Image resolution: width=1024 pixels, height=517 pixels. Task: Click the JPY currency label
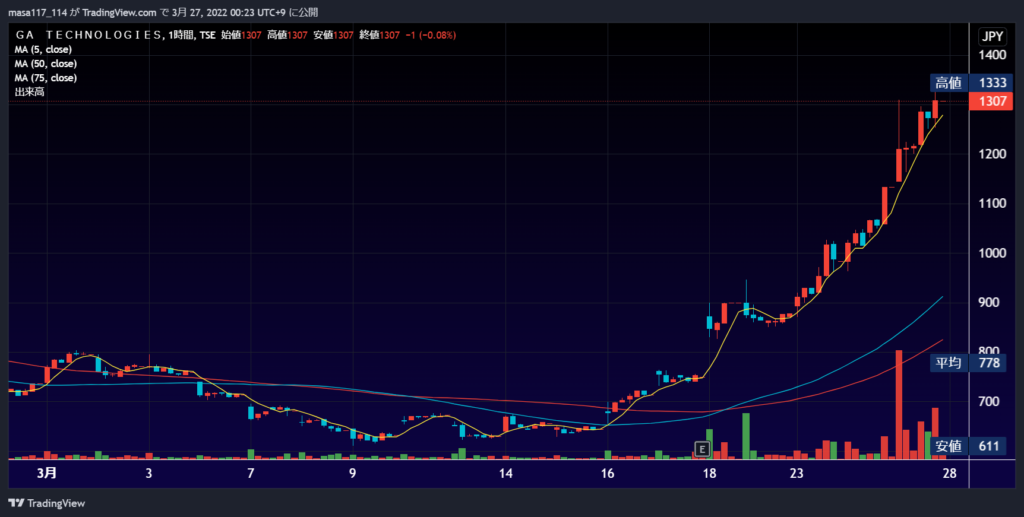click(x=991, y=37)
